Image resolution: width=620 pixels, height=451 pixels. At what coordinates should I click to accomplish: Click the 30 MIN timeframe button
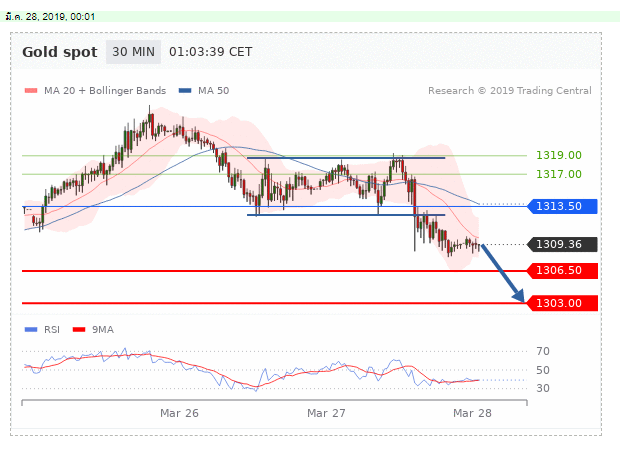tap(133, 52)
